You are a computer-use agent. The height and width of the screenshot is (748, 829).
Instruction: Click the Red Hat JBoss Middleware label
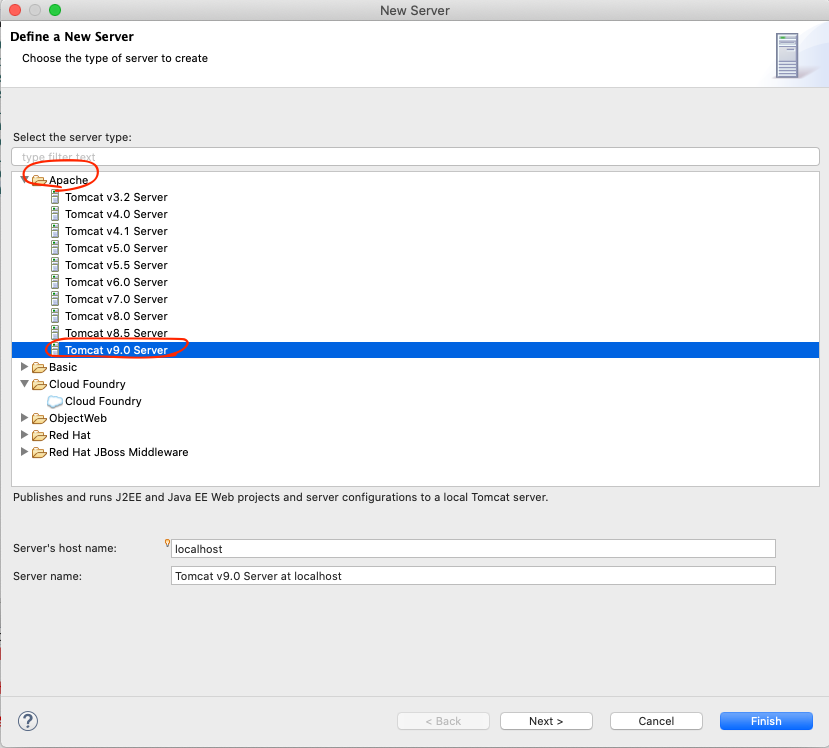click(118, 452)
